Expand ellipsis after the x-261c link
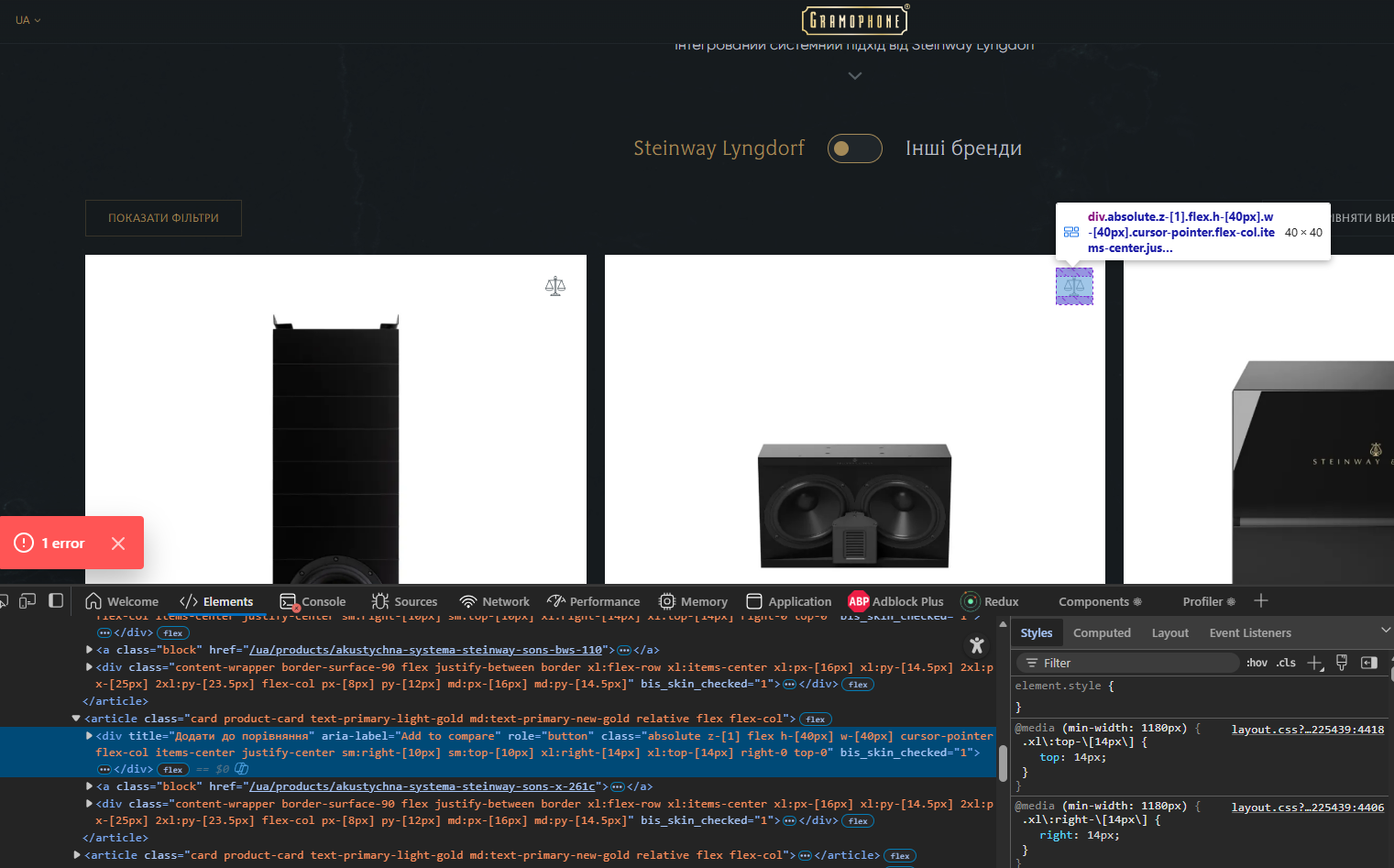 [618, 786]
